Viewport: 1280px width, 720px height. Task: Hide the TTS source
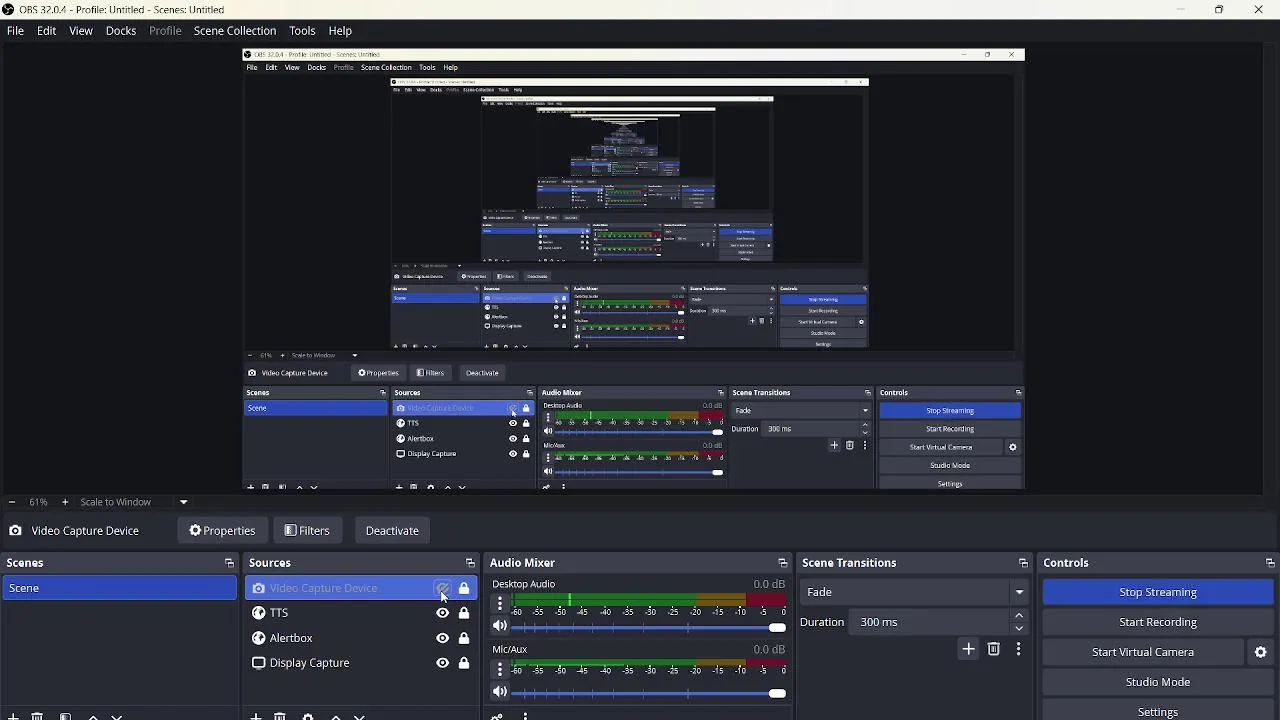pos(442,613)
